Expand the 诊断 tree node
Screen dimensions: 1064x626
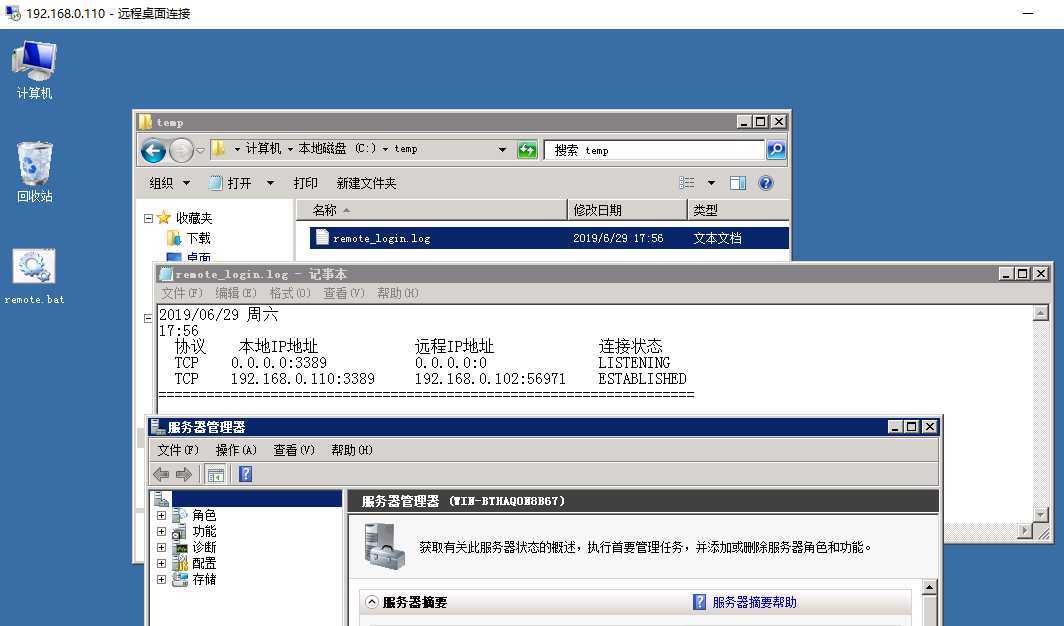(x=162, y=547)
